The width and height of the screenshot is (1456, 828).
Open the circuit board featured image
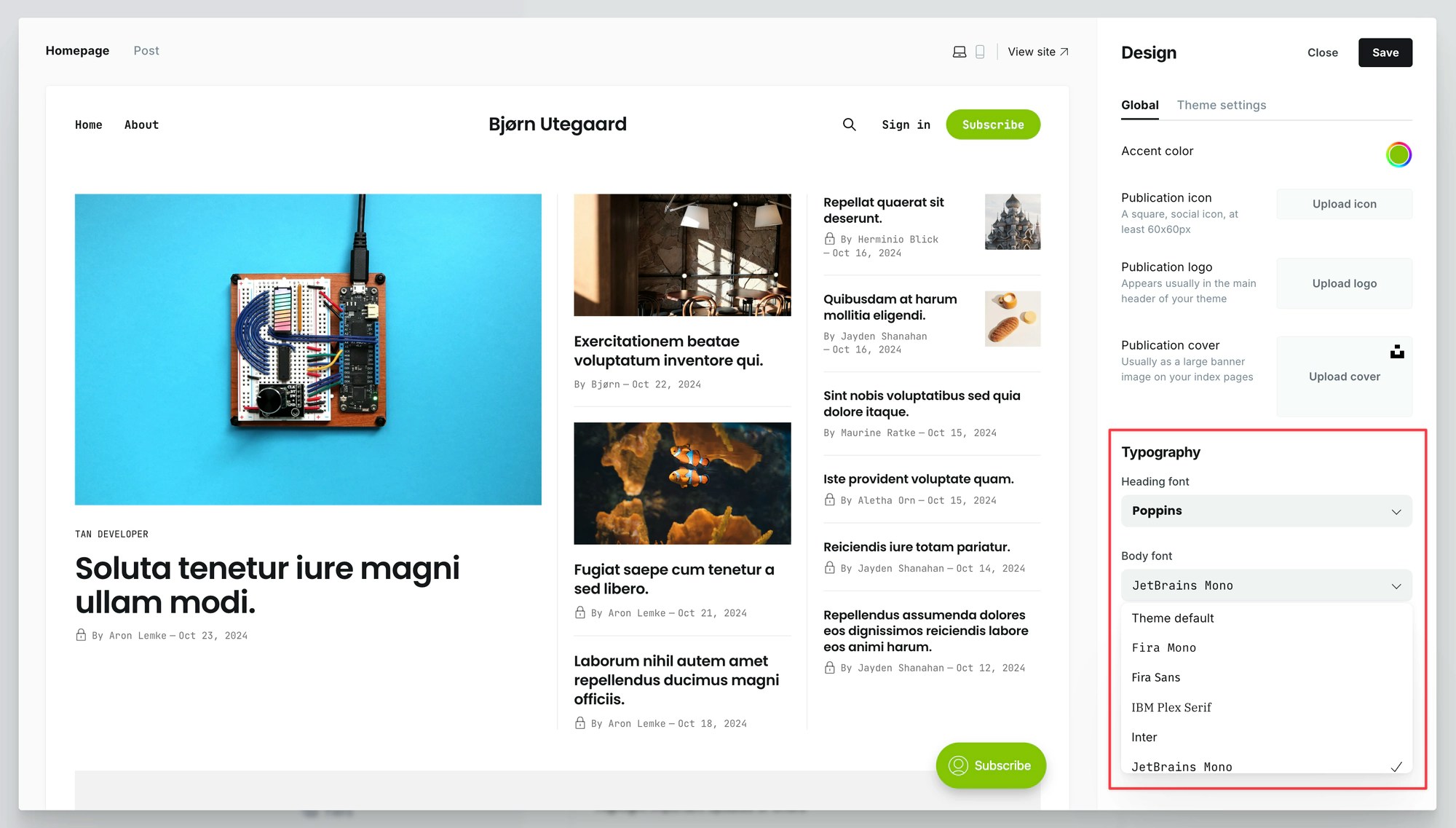(308, 349)
